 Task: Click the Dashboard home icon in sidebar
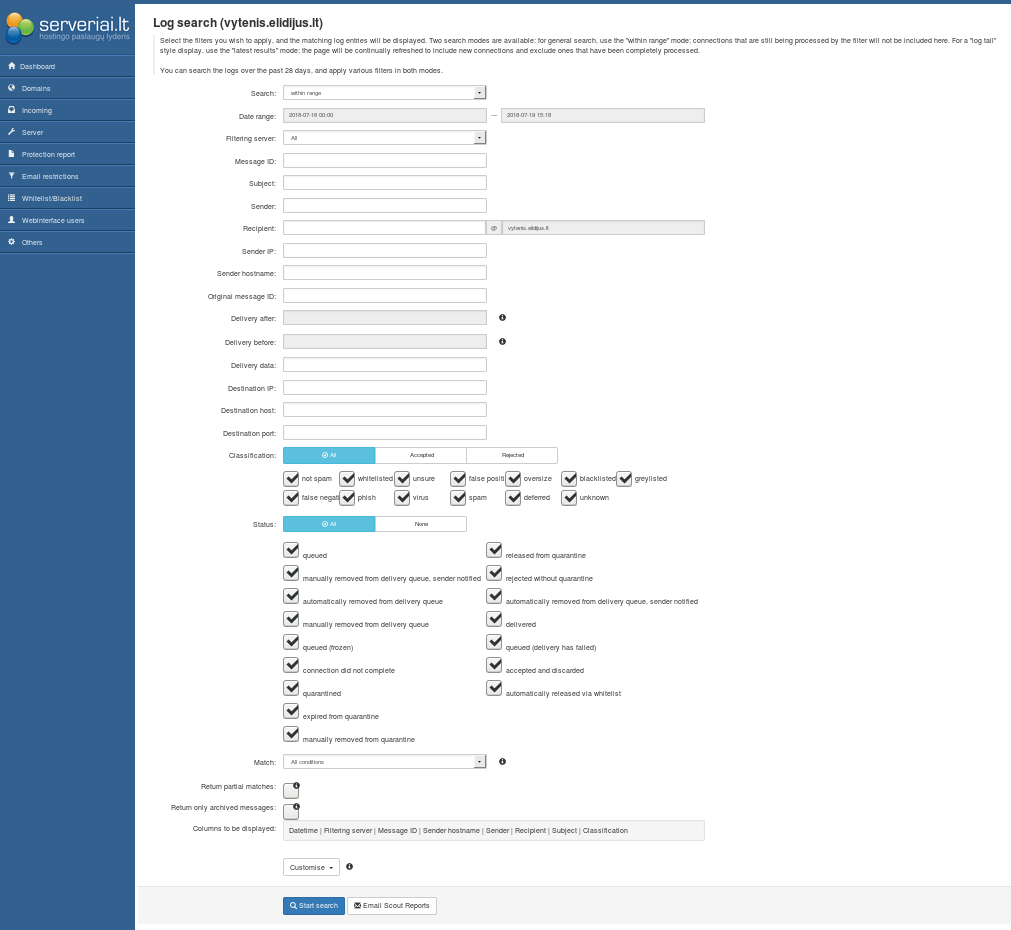[x=12, y=66]
